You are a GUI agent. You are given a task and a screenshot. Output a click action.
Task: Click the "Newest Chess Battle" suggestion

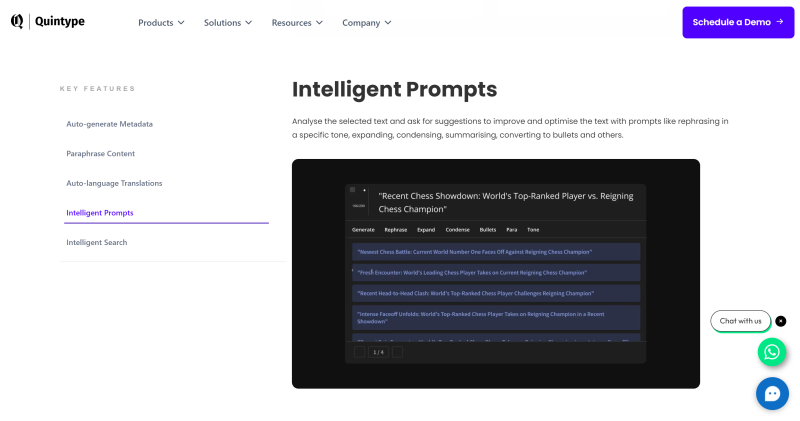click(474, 252)
